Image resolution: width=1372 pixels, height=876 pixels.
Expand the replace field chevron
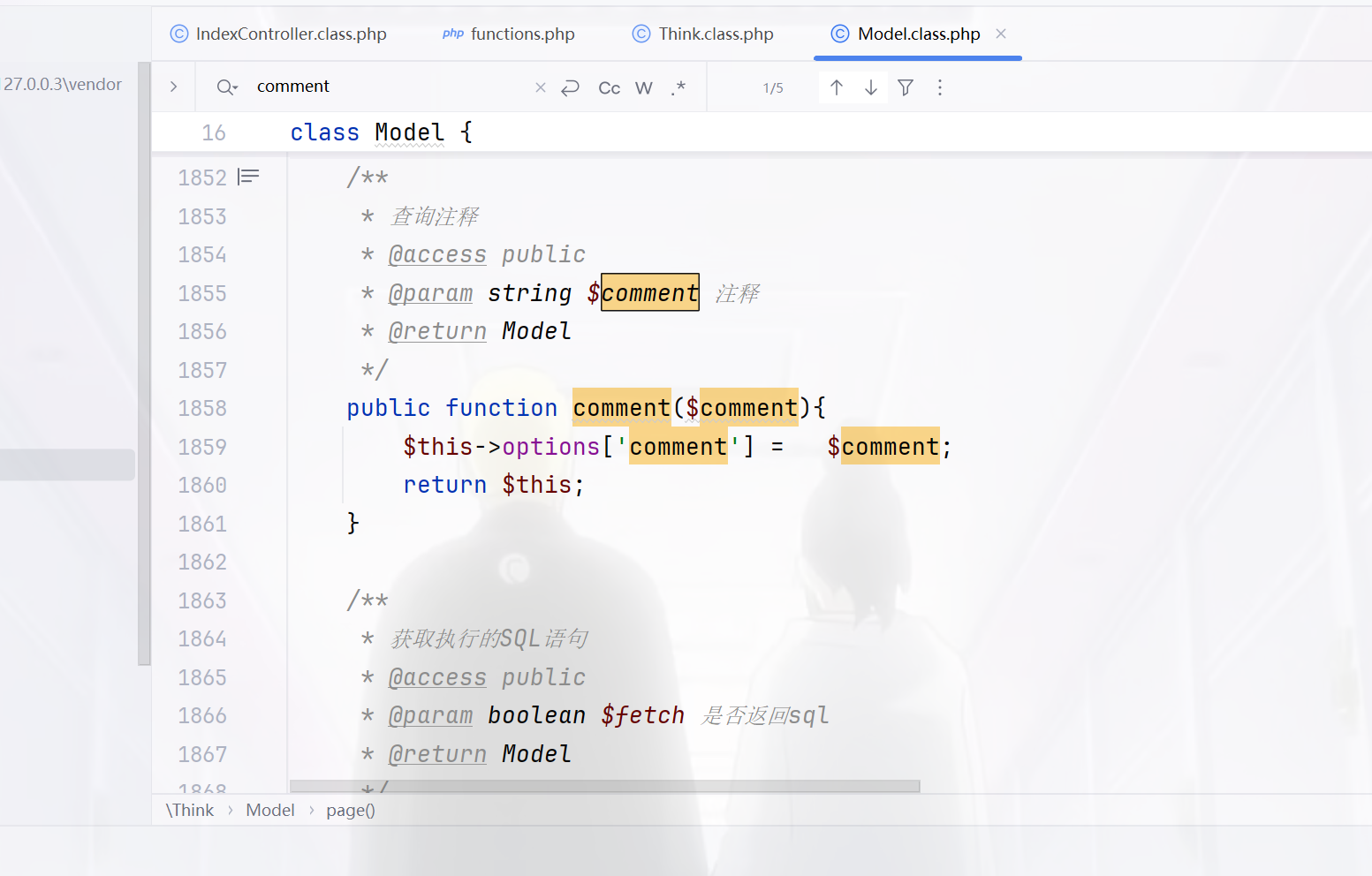click(x=174, y=87)
